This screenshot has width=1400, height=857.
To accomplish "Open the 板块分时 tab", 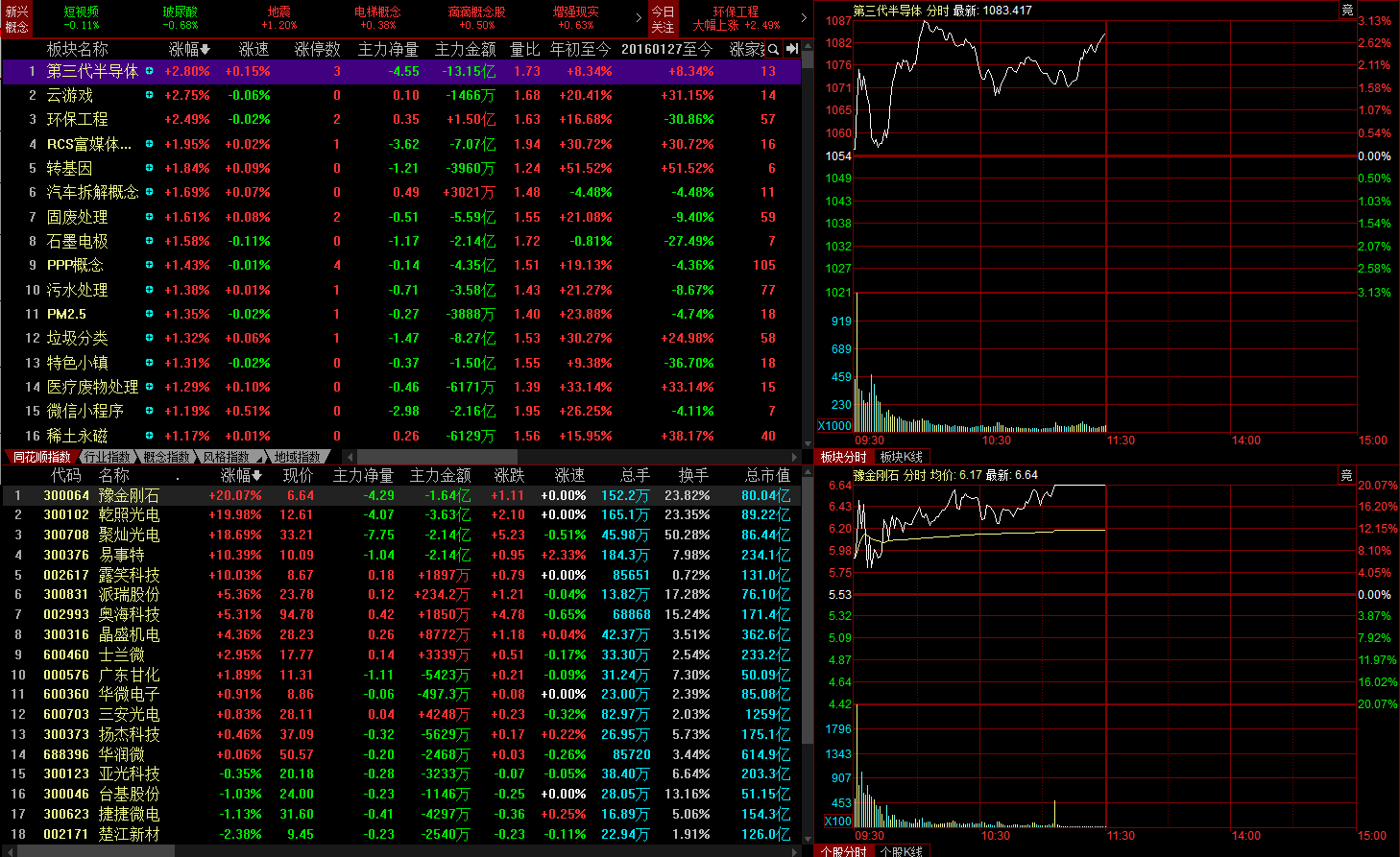I will tap(843, 457).
